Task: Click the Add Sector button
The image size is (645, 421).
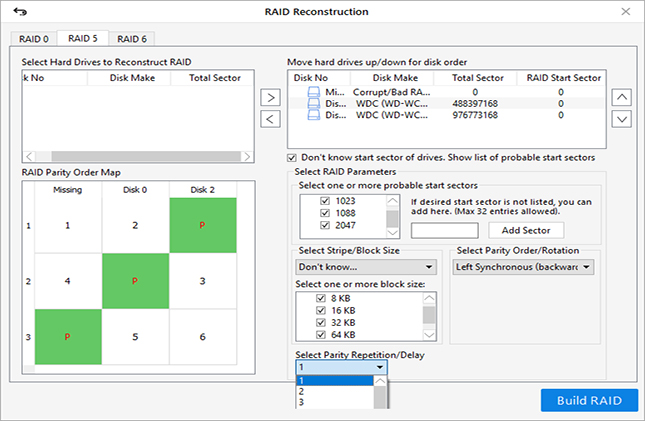Action: point(526,230)
